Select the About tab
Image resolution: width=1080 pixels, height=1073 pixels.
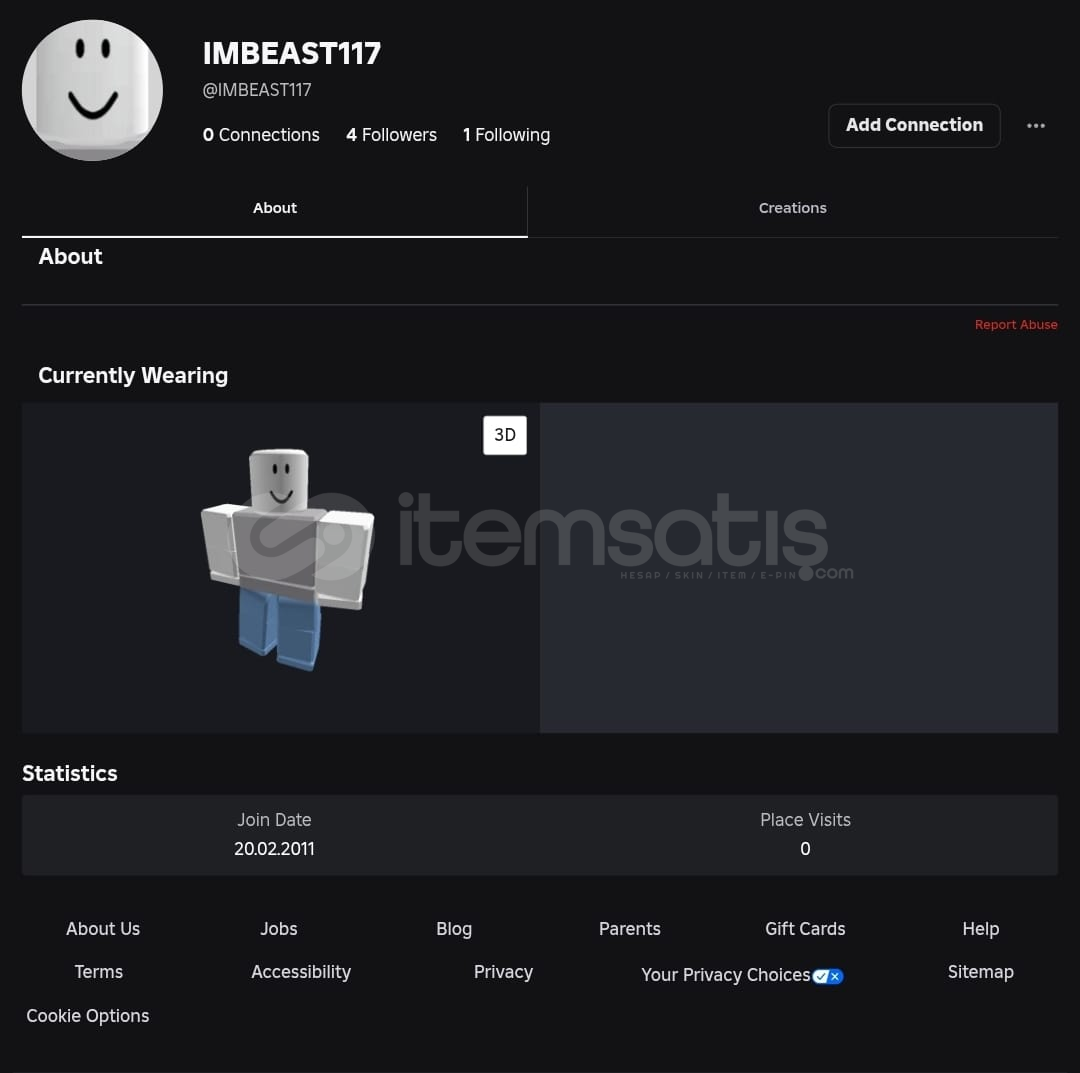pos(274,208)
